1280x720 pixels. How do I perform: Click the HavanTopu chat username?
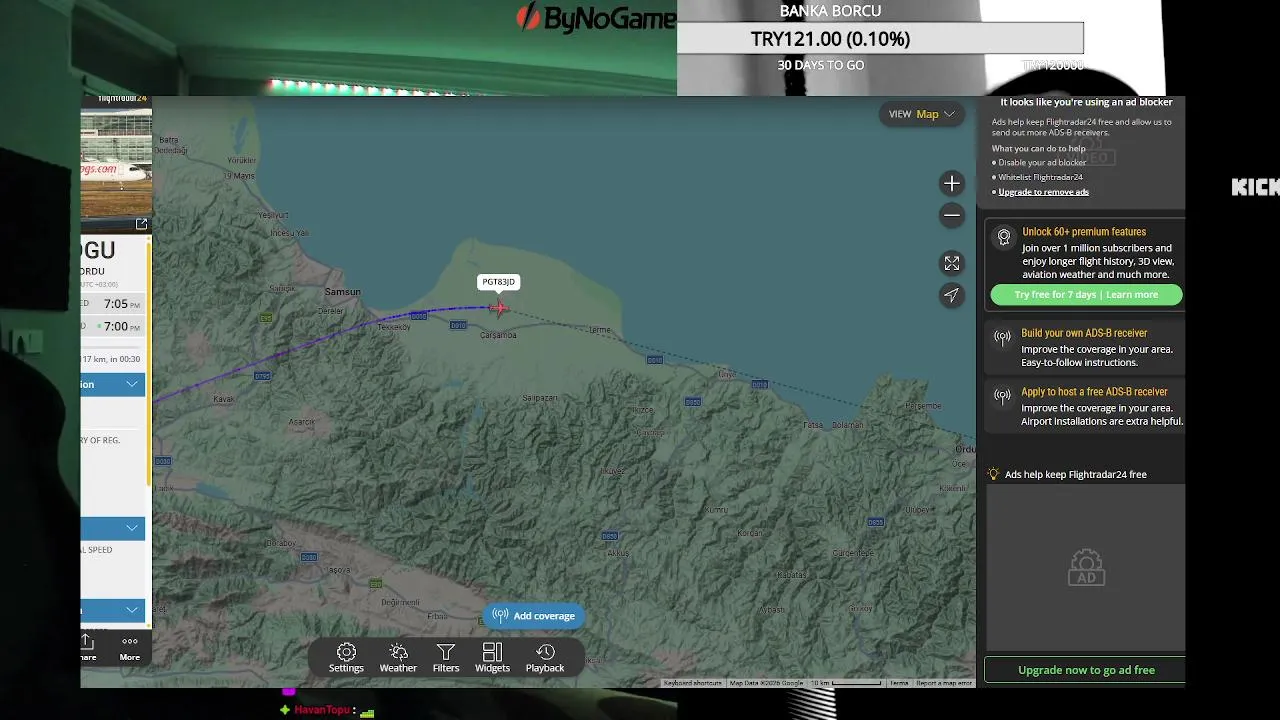click(322, 710)
